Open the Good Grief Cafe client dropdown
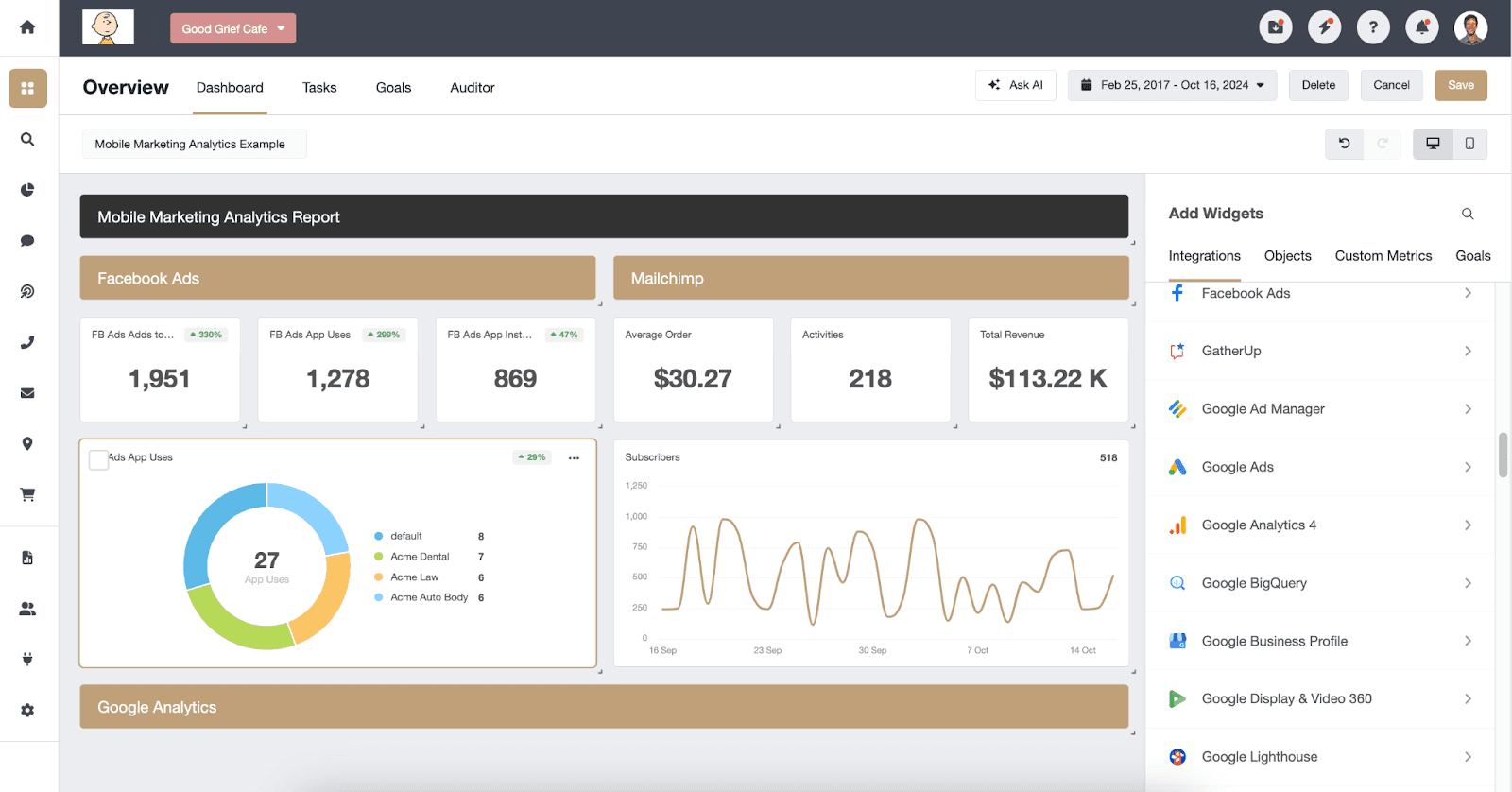This screenshot has width=1512, height=792. pyautogui.click(x=232, y=28)
